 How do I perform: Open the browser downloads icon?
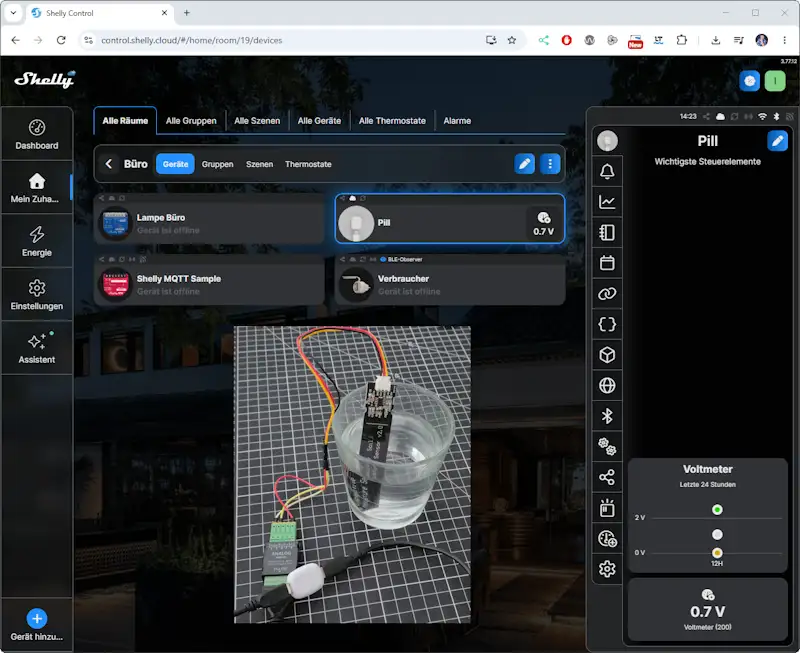tap(716, 40)
